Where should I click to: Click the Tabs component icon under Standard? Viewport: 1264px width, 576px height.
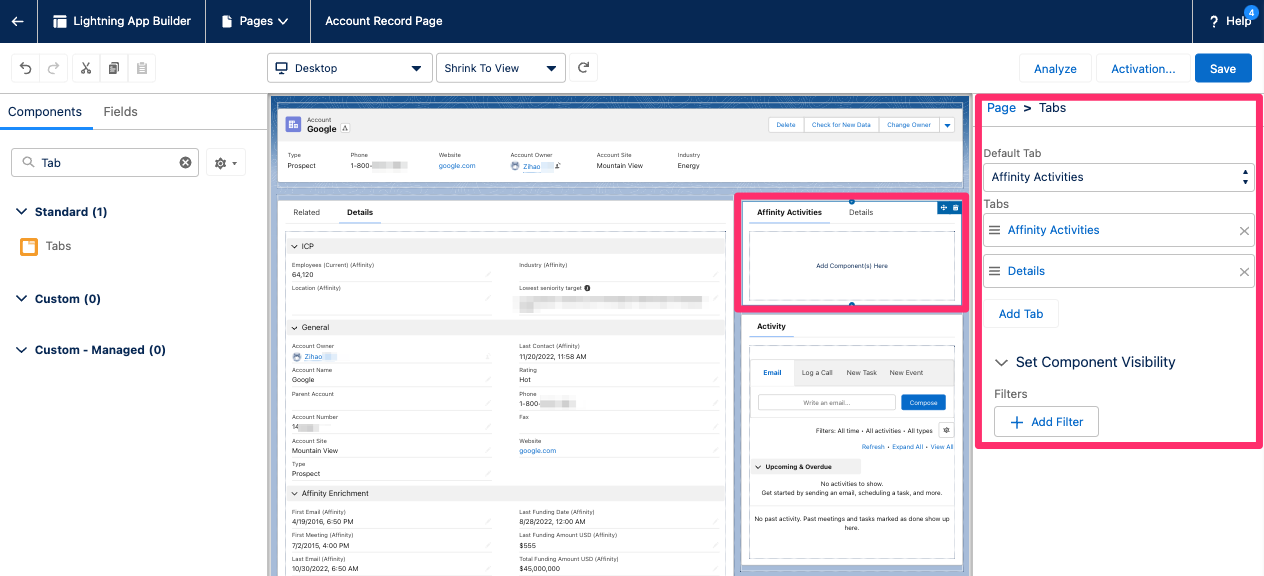[x=29, y=245]
